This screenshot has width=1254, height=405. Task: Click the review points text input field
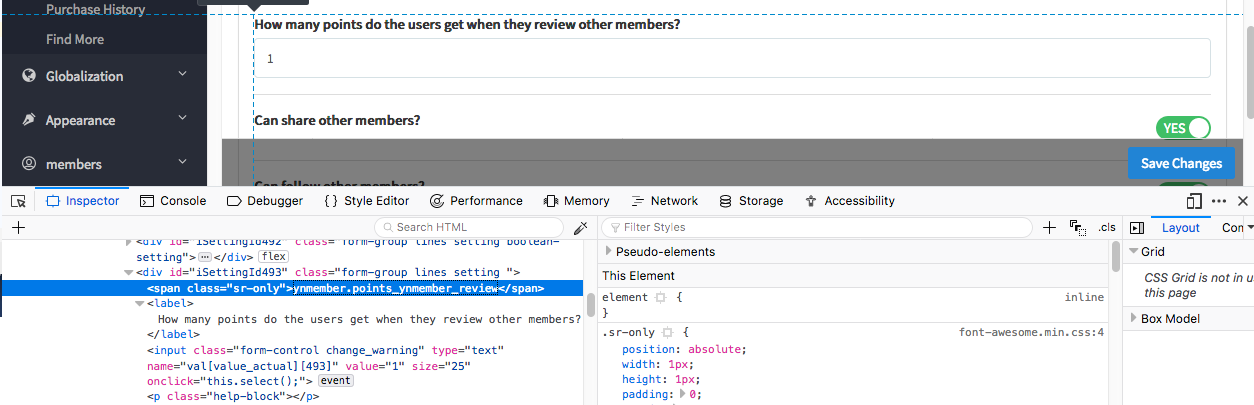(x=732, y=59)
